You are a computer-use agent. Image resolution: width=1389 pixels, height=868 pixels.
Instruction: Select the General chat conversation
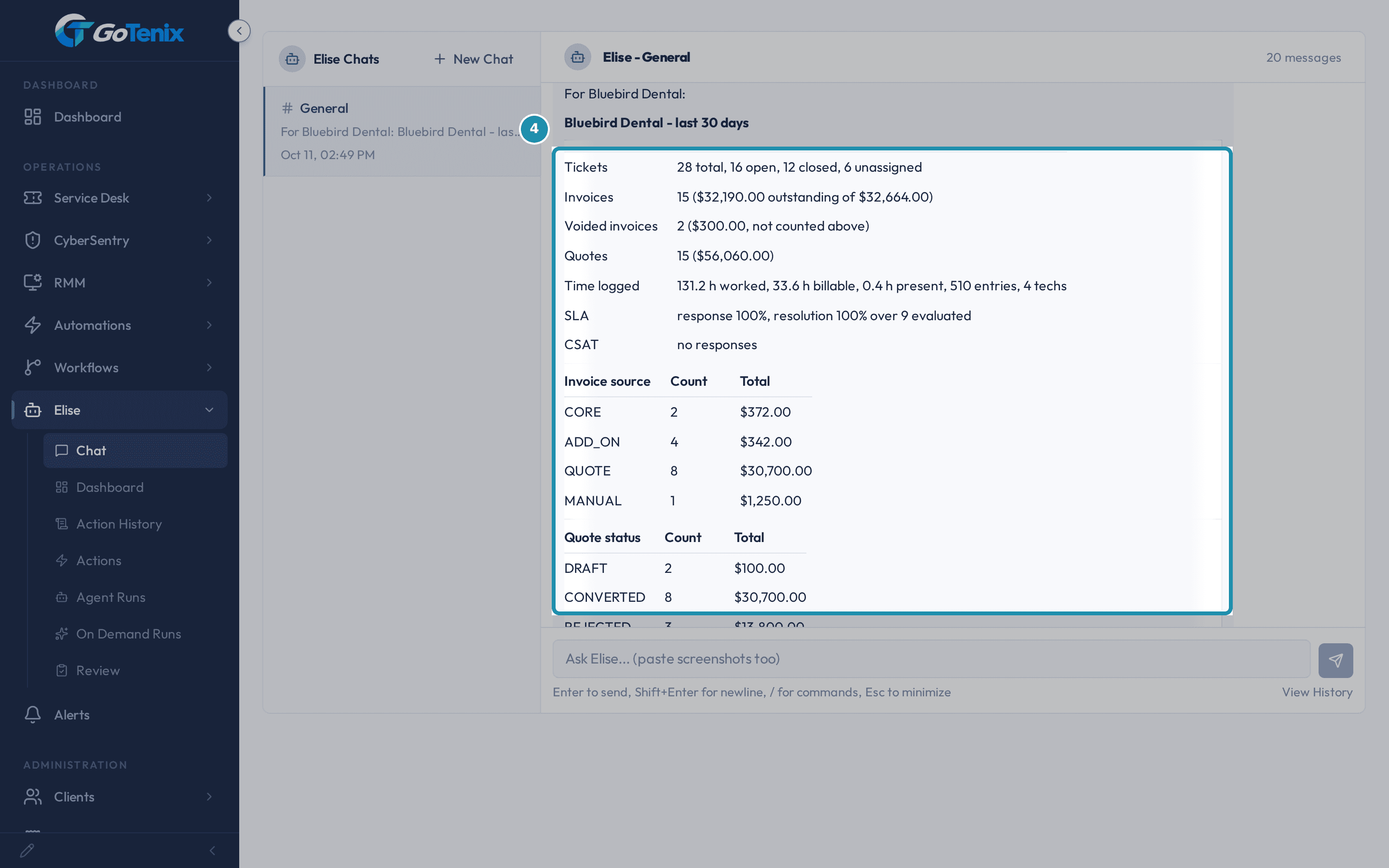(x=402, y=132)
